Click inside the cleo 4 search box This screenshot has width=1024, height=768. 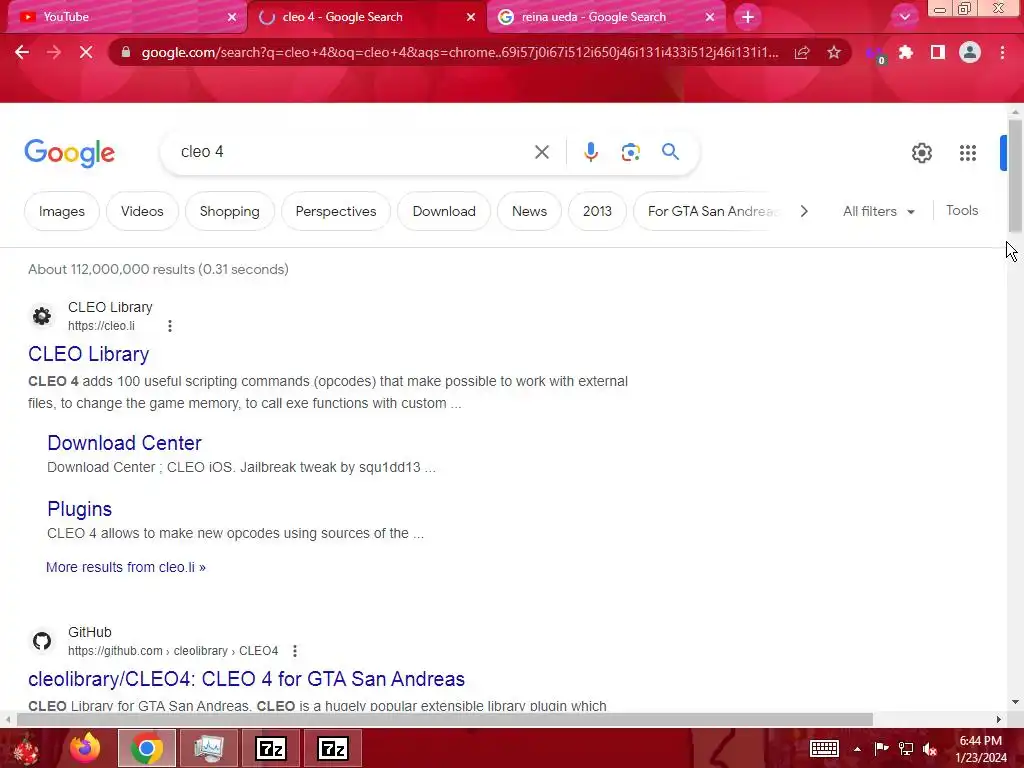tap(353, 152)
